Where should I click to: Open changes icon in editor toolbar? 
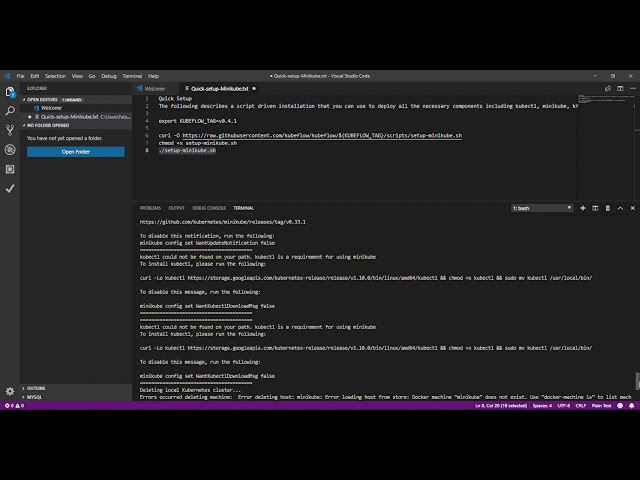[608, 88]
